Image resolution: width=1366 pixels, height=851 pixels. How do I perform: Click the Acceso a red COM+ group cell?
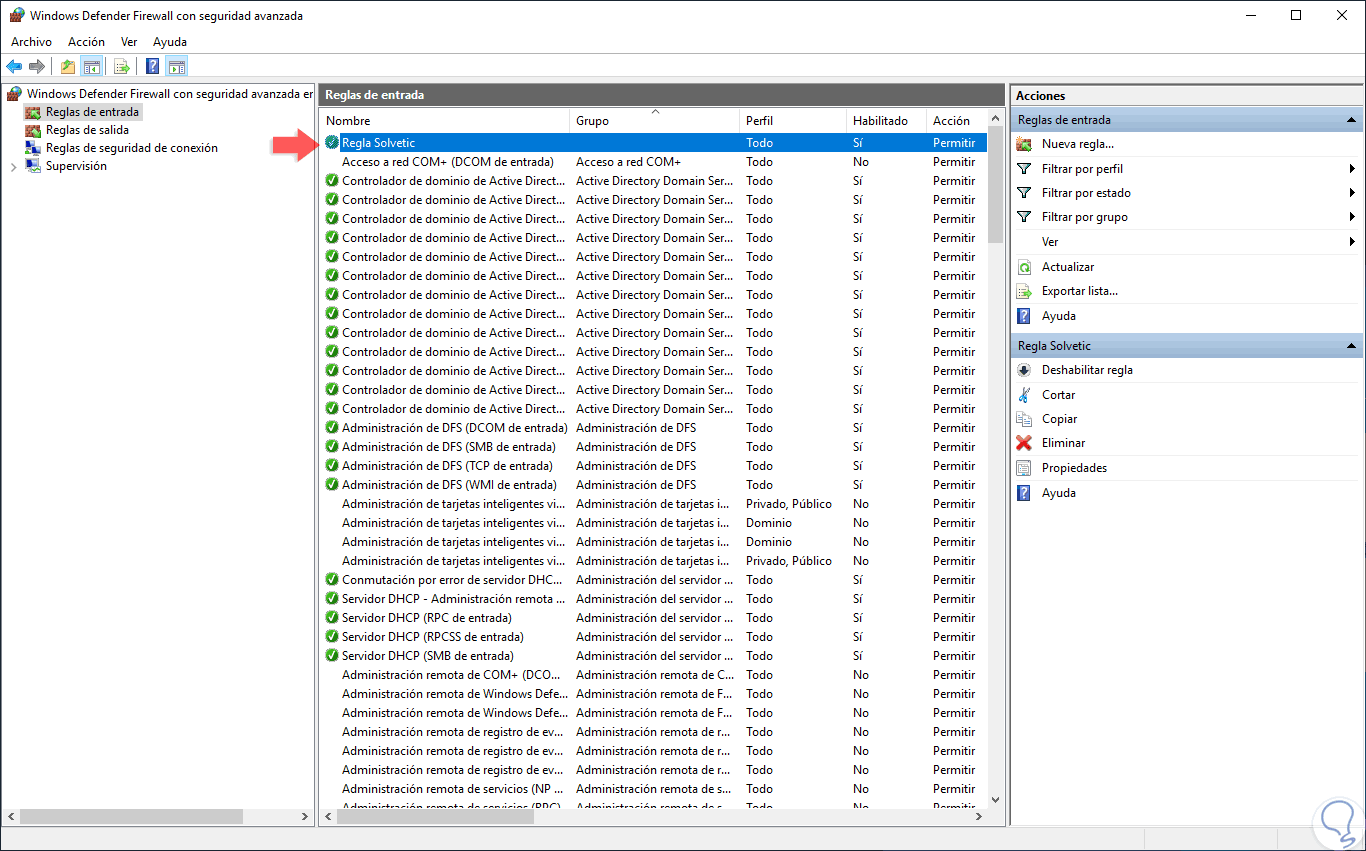coord(628,162)
